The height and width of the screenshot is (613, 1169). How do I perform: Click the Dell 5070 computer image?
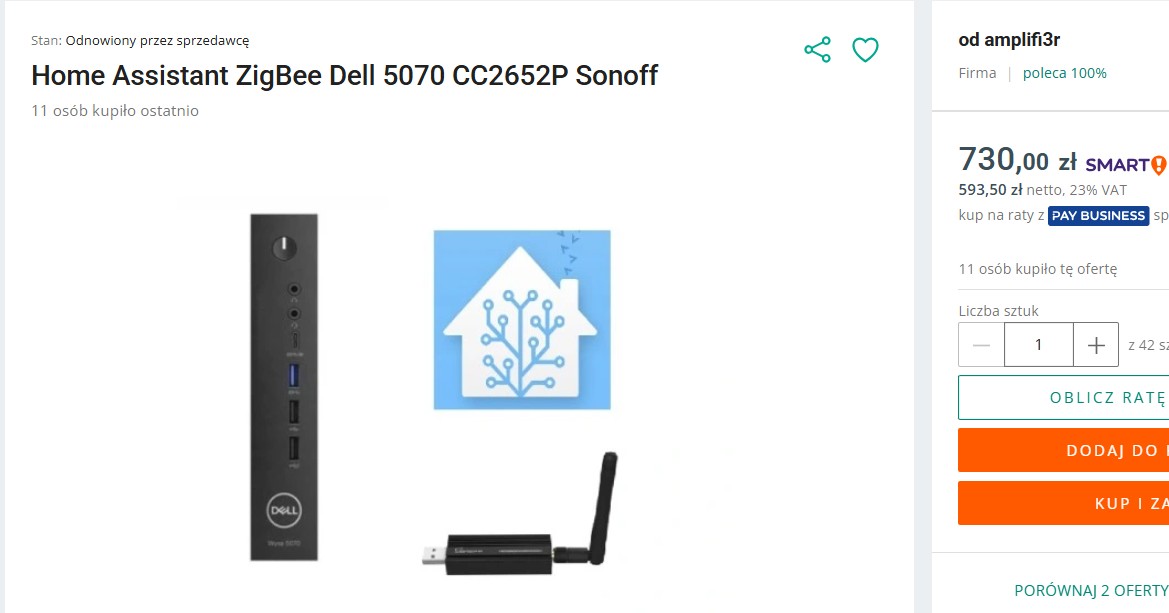[x=284, y=387]
